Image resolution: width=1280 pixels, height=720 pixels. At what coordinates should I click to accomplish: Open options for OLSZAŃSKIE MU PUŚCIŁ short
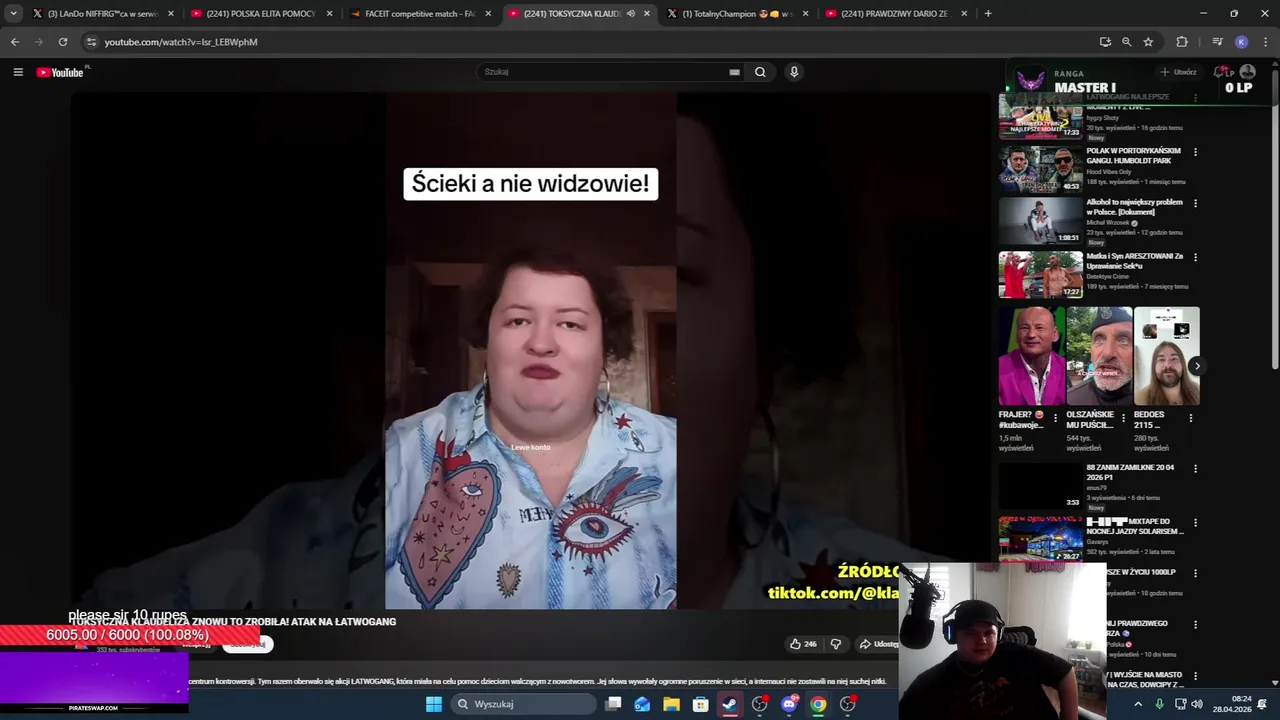(1123, 418)
